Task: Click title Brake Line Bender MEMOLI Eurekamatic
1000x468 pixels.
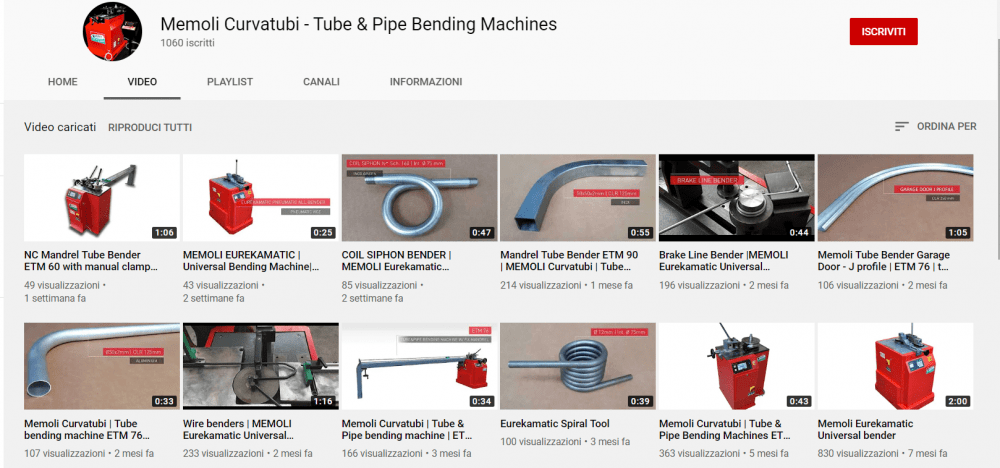Action: point(723,261)
